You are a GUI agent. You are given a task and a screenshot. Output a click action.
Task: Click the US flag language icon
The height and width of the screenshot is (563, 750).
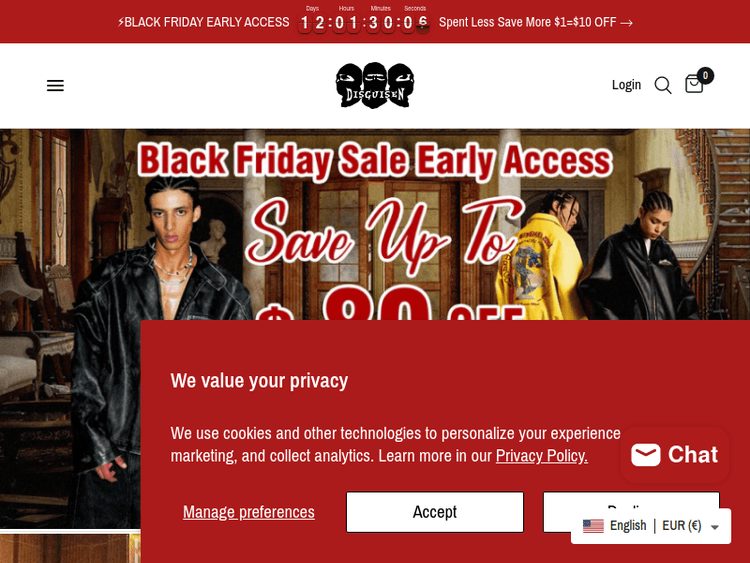[593, 526]
